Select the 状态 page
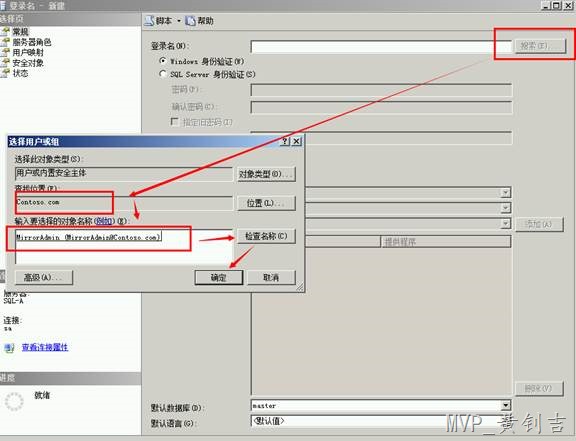576x441 pixels. (x=20, y=73)
